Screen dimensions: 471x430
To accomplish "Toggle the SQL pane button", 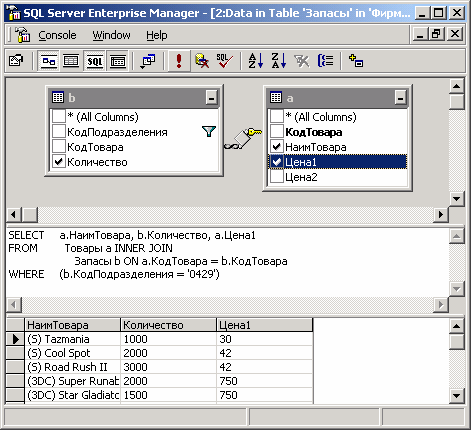I will tap(95, 61).
